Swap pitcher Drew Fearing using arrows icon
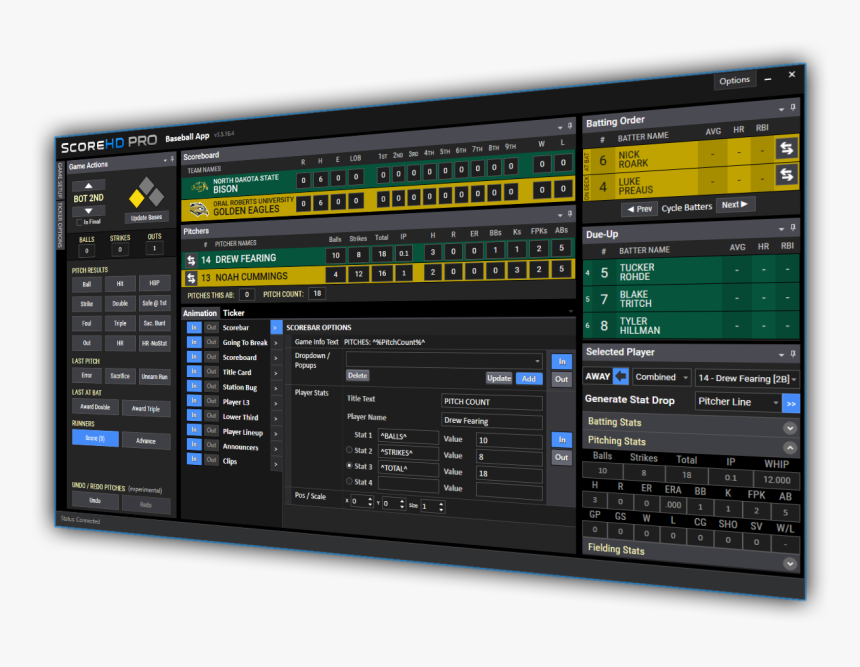This screenshot has height=667, width=860. (x=190, y=260)
